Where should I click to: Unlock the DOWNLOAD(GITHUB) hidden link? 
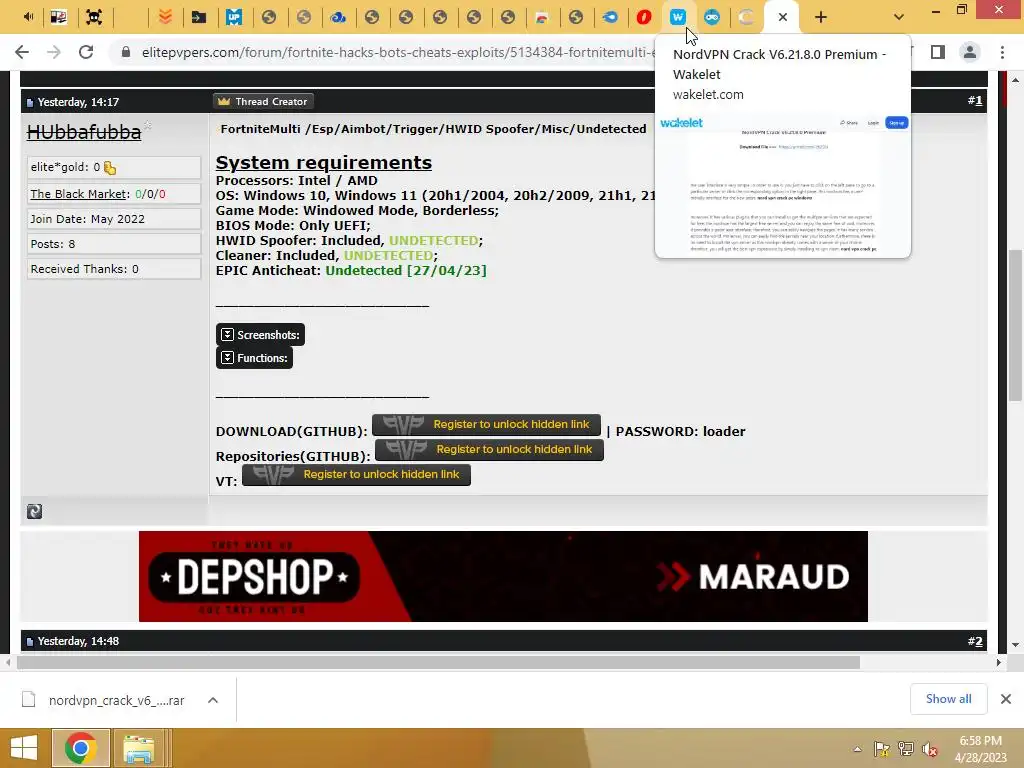(x=486, y=424)
